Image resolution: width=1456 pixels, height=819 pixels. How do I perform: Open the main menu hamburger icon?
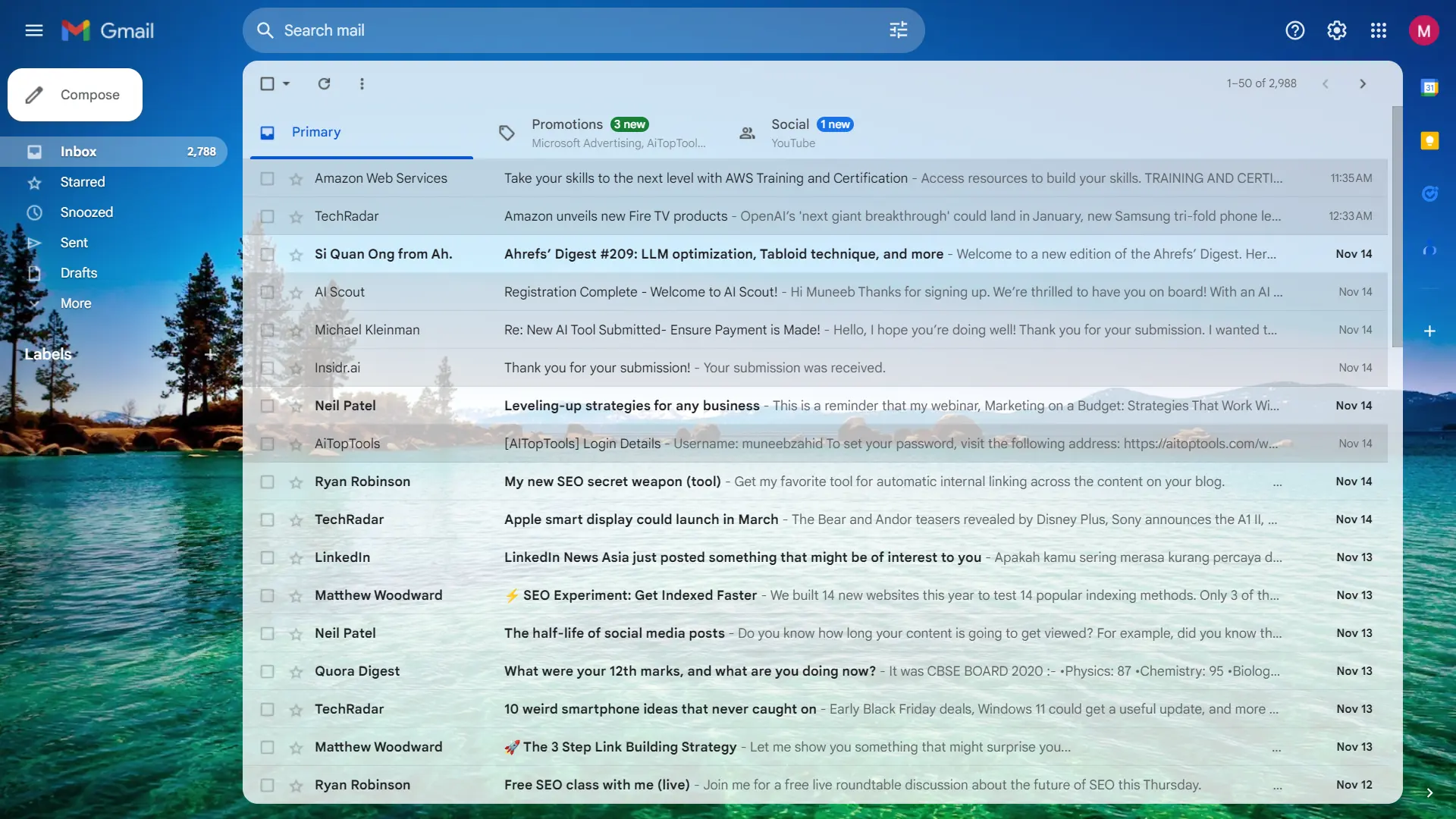pos(34,30)
